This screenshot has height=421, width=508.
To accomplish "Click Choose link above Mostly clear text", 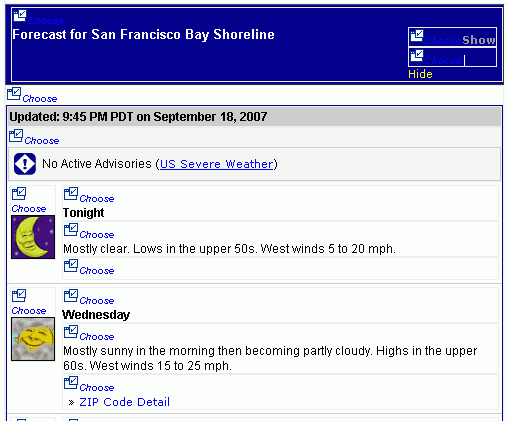I will pyautogui.click(x=97, y=235).
